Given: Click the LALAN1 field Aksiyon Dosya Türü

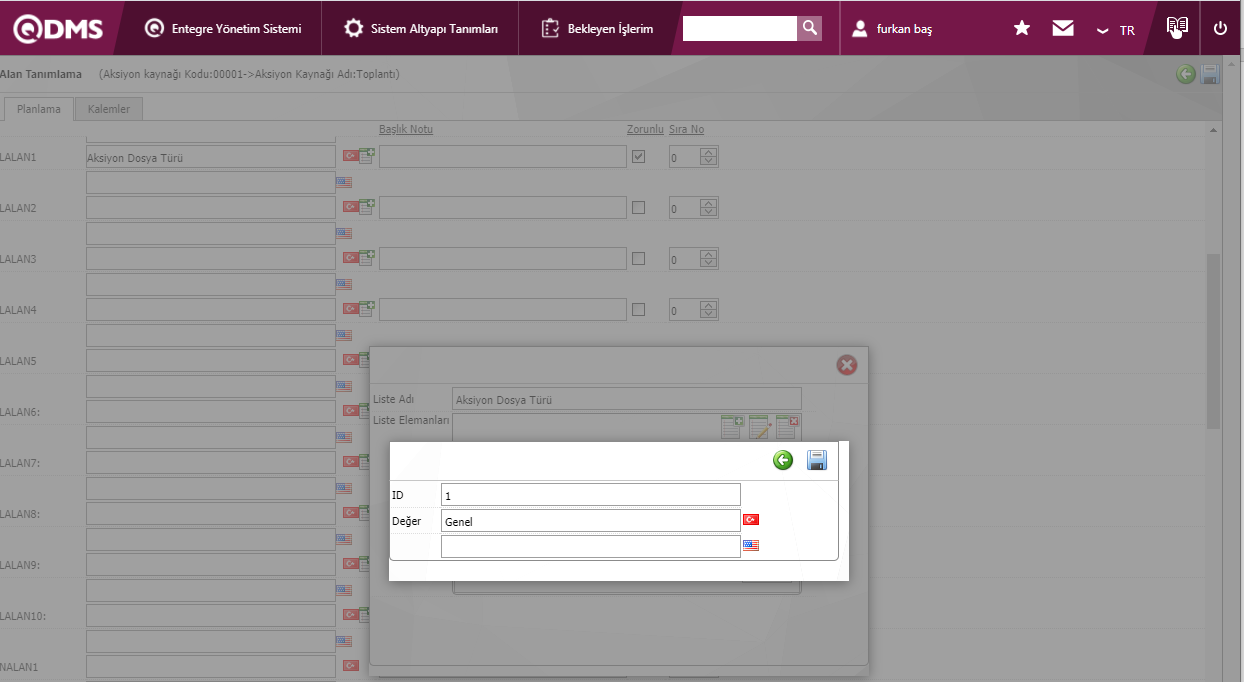Looking at the screenshot, I should tap(210, 157).
